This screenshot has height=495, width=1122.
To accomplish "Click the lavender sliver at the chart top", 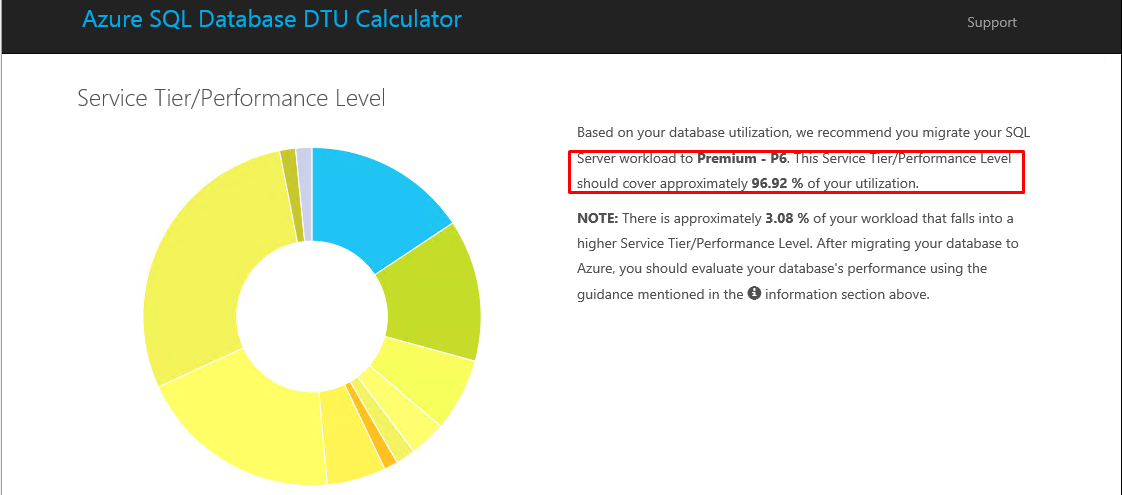I will [x=305, y=193].
